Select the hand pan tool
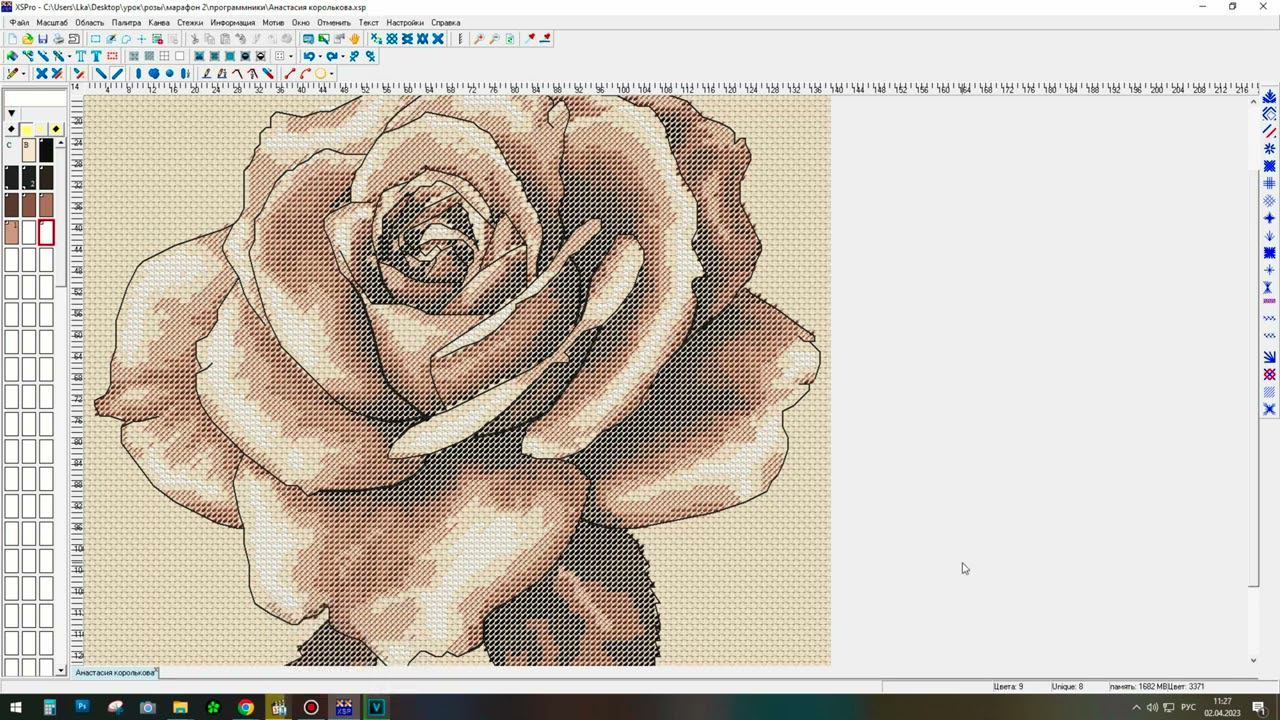This screenshot has height=720, width=1280. [x=354, y=39]
